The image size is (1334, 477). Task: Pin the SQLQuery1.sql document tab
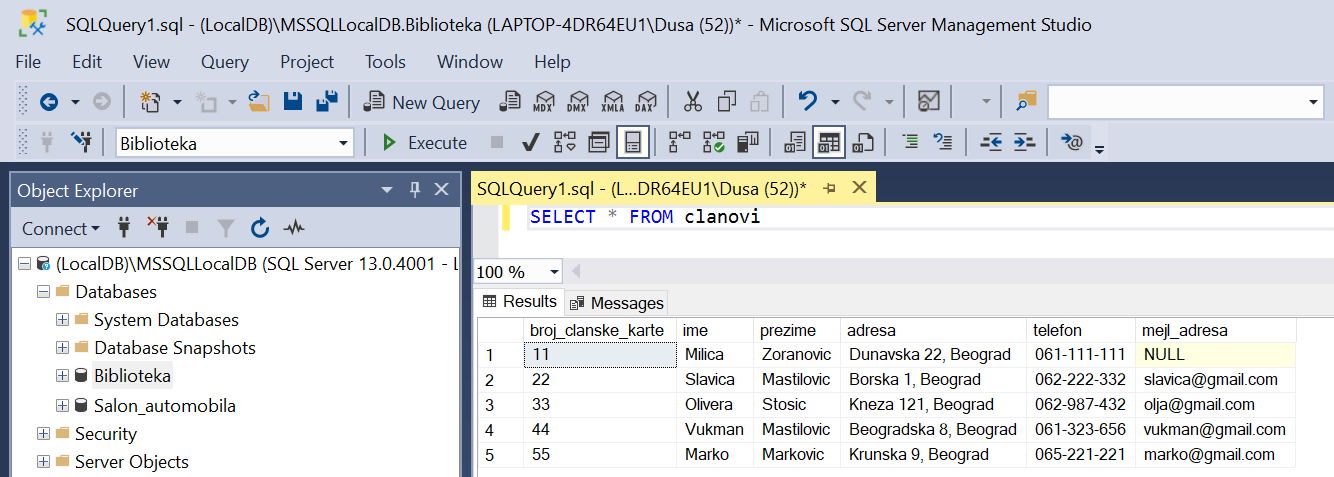829,188
